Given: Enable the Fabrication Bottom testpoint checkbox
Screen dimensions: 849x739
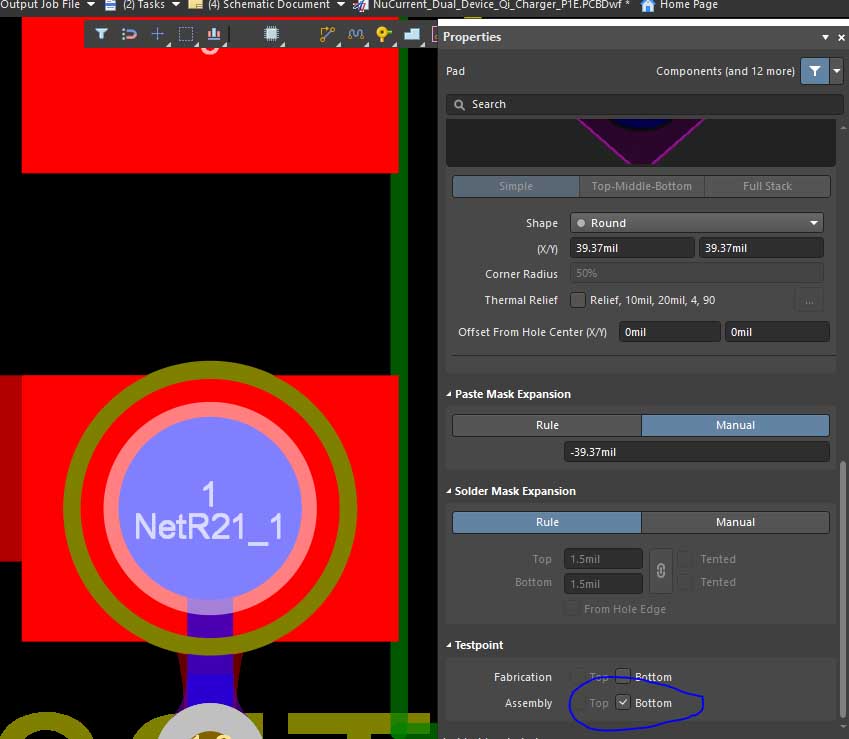Looking at the screenshot, I should [x=623, y=677].
